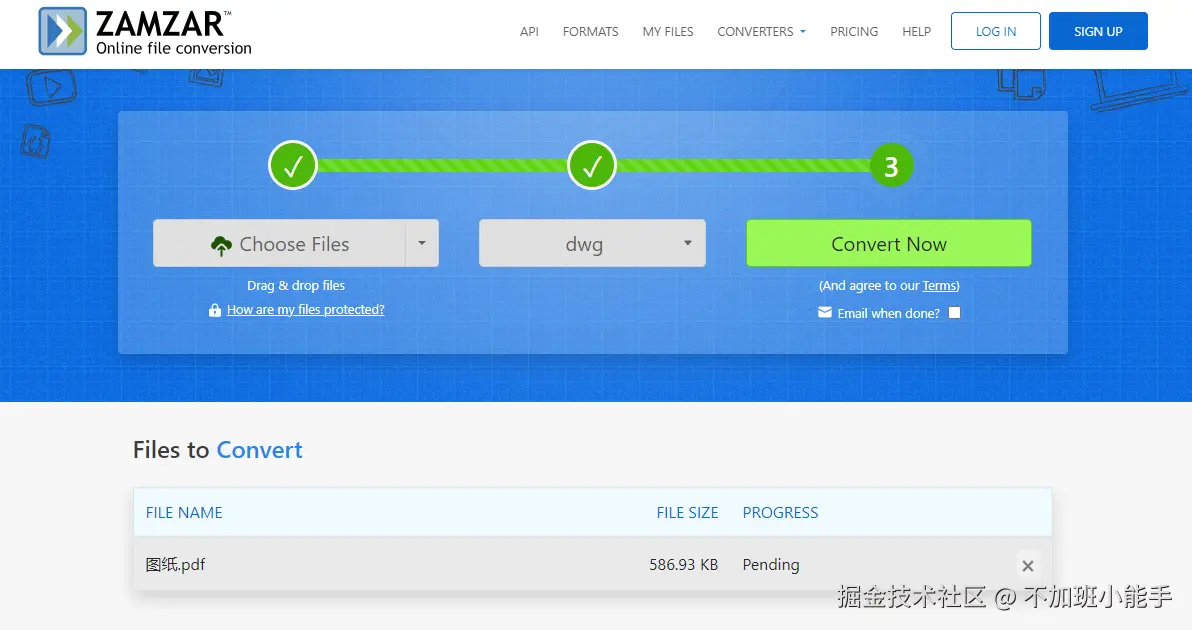The width and height of the screenshot is (1192, 630).
Task: Click the 586.93 KB size value
Action: tap(683, 565)
